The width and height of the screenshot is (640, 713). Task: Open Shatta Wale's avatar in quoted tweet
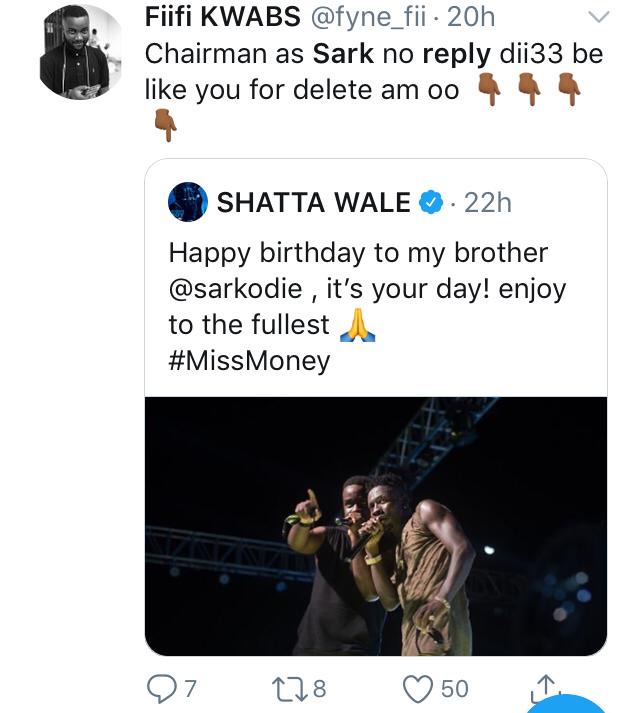coord(188,202)
